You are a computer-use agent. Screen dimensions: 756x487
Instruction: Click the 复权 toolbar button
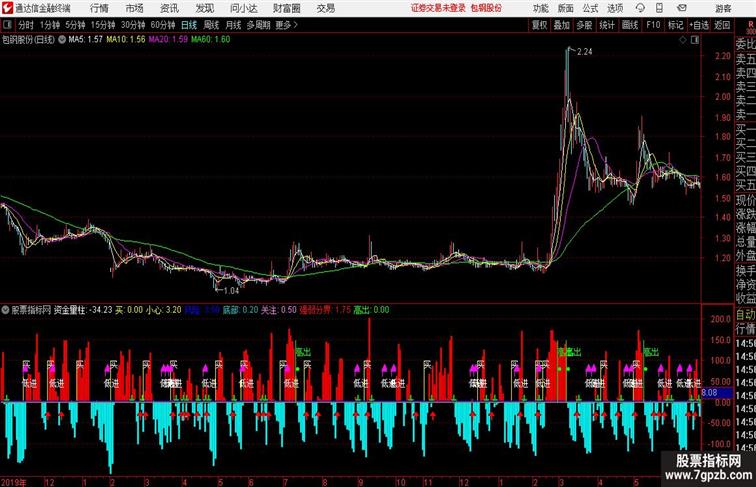tap(540, 25)
